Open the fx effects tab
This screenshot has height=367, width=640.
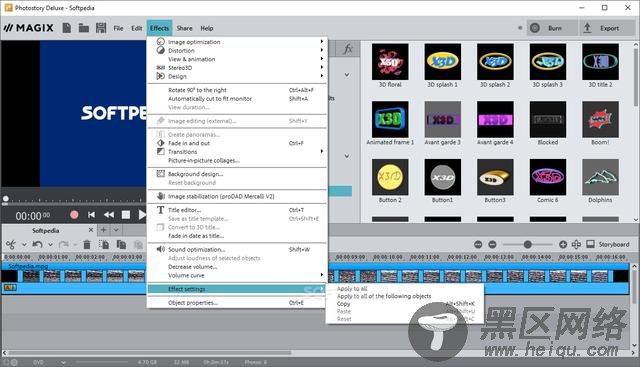[x=347, y=49]
